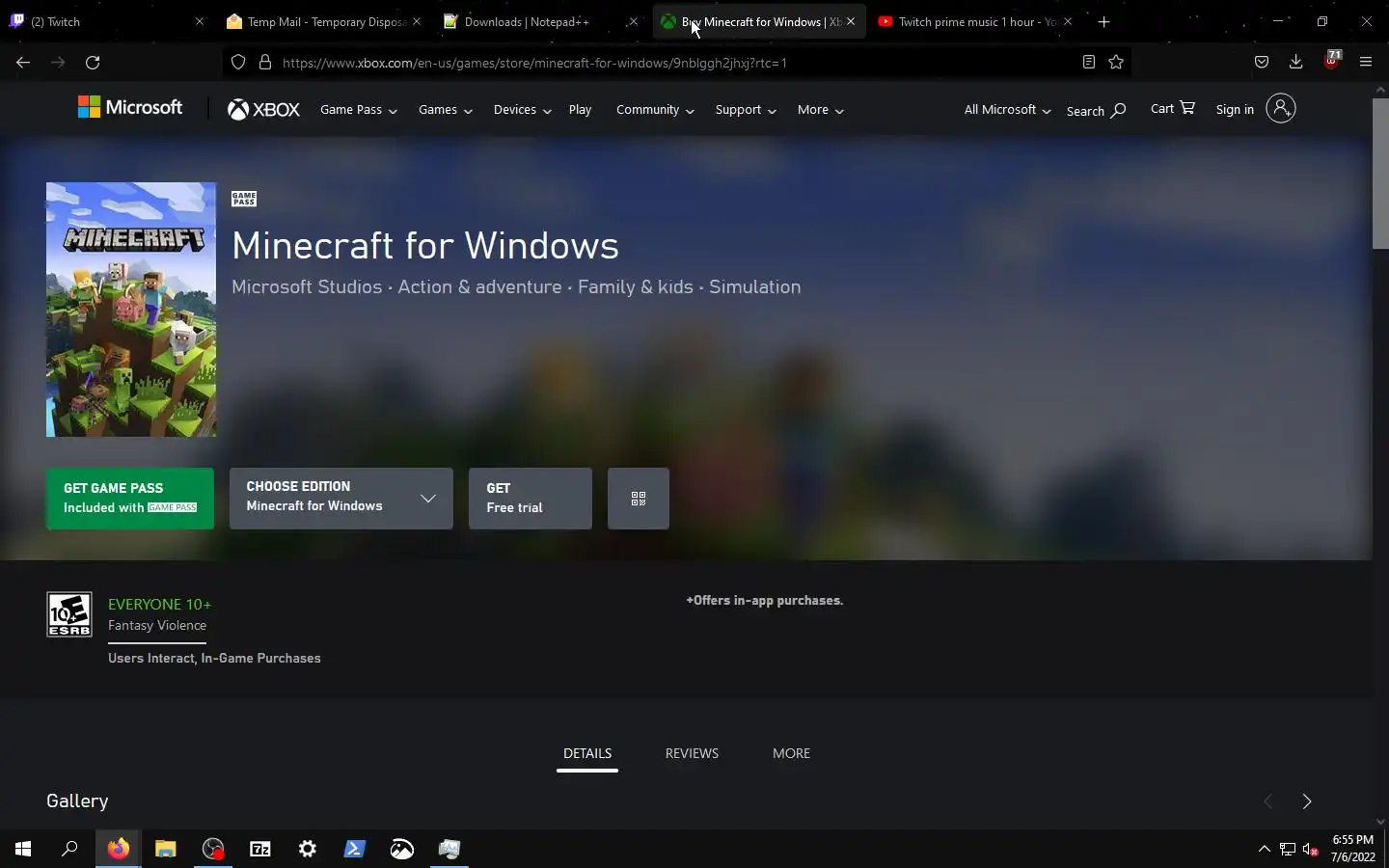Click the Simulation genre link
The height and width of the screenshot is (868, 1389).
pos(754,287)
